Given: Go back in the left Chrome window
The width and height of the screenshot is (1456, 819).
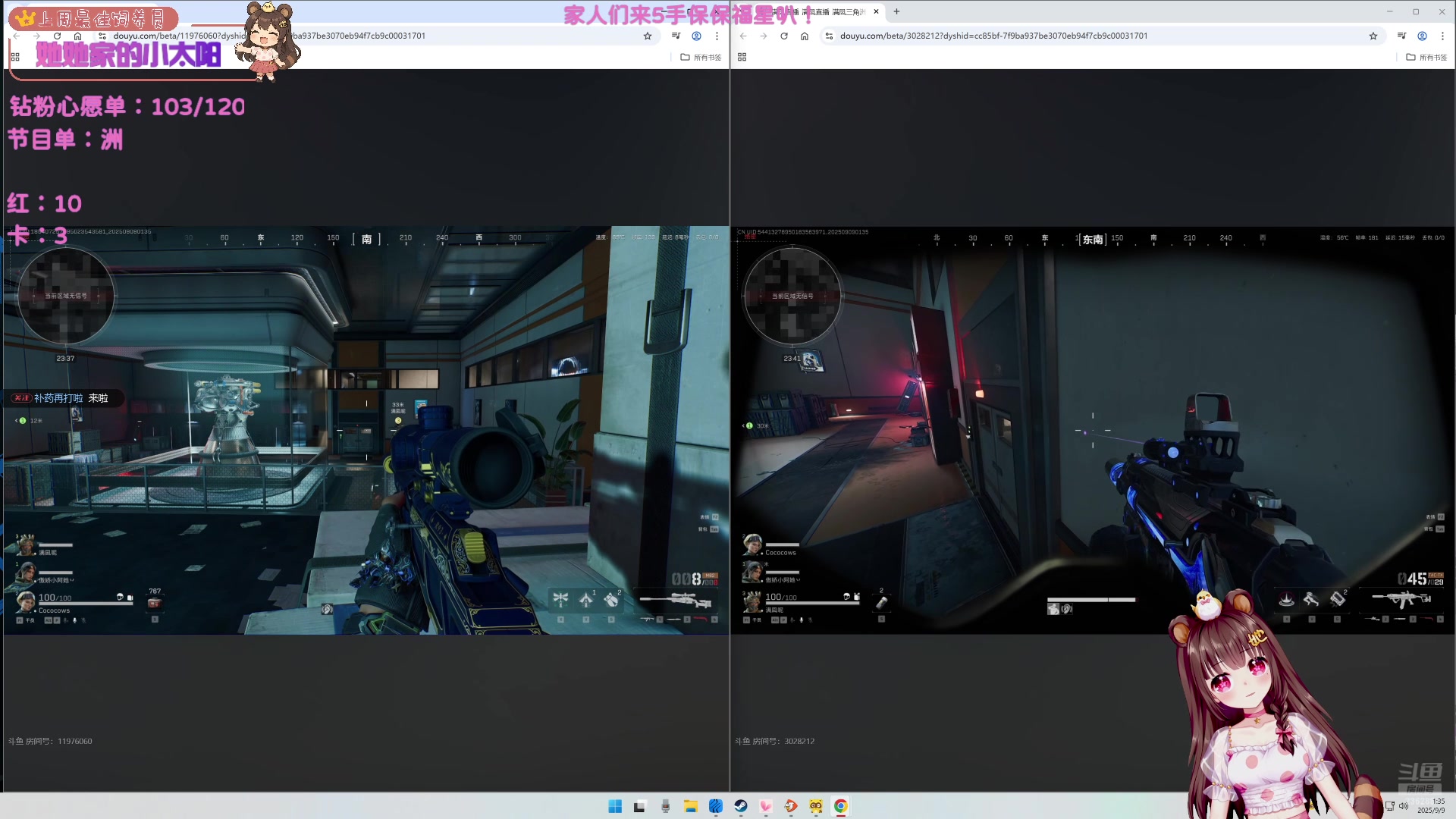Looking at the screenshot, I should pyautogui.click(x=16, y=36).
